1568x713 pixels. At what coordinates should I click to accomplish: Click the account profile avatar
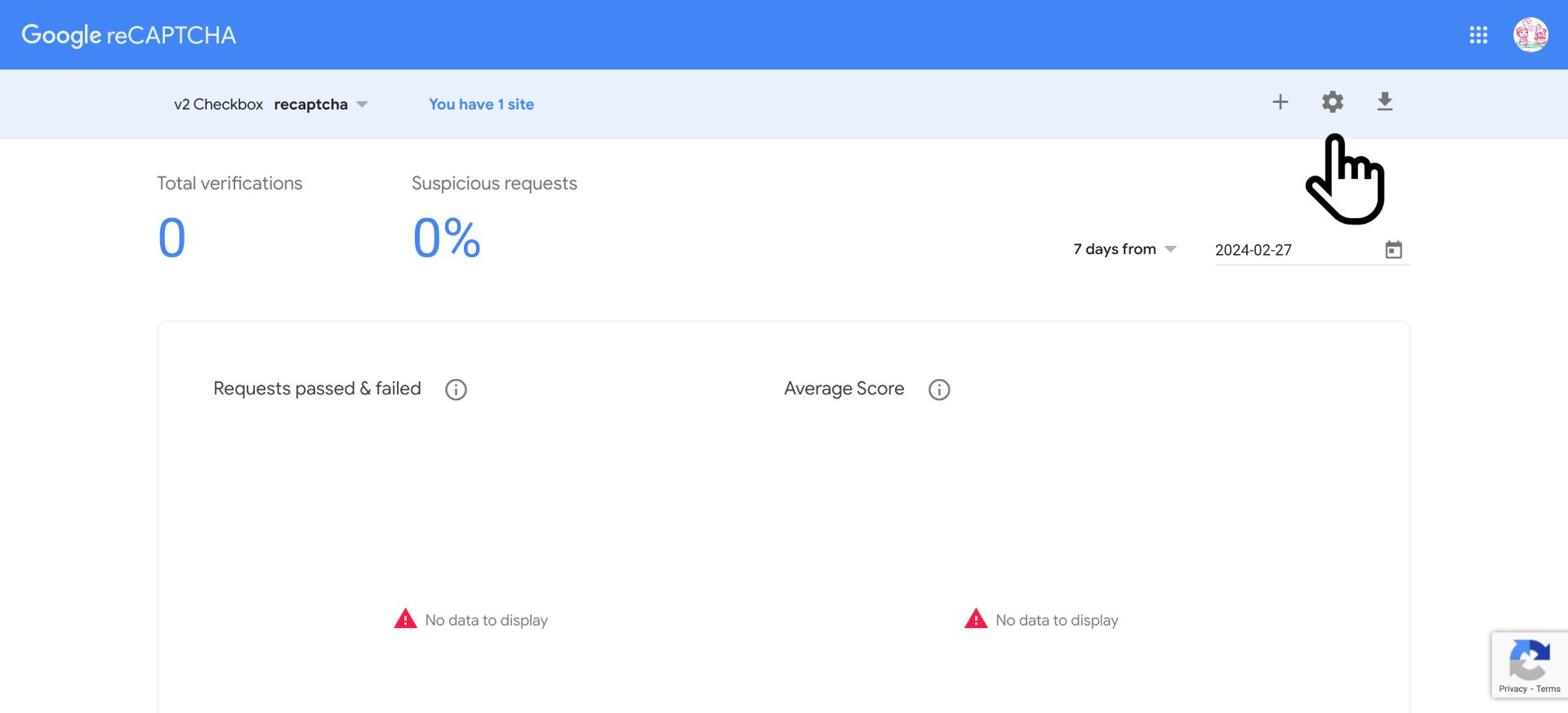click(1530, 35)
